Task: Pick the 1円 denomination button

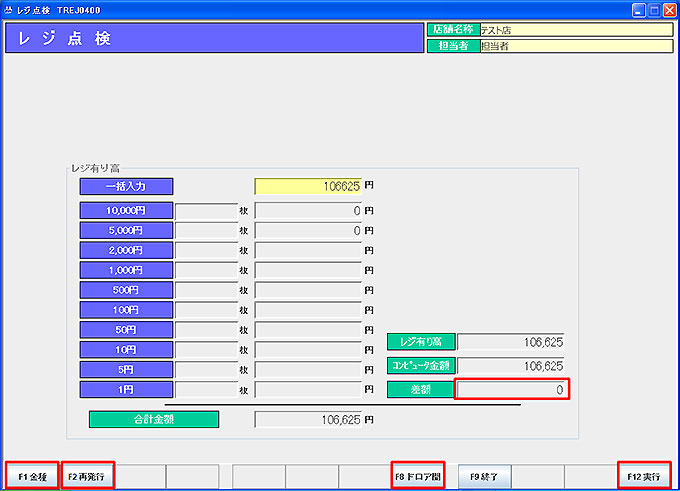Action: [x=126, y=389]
